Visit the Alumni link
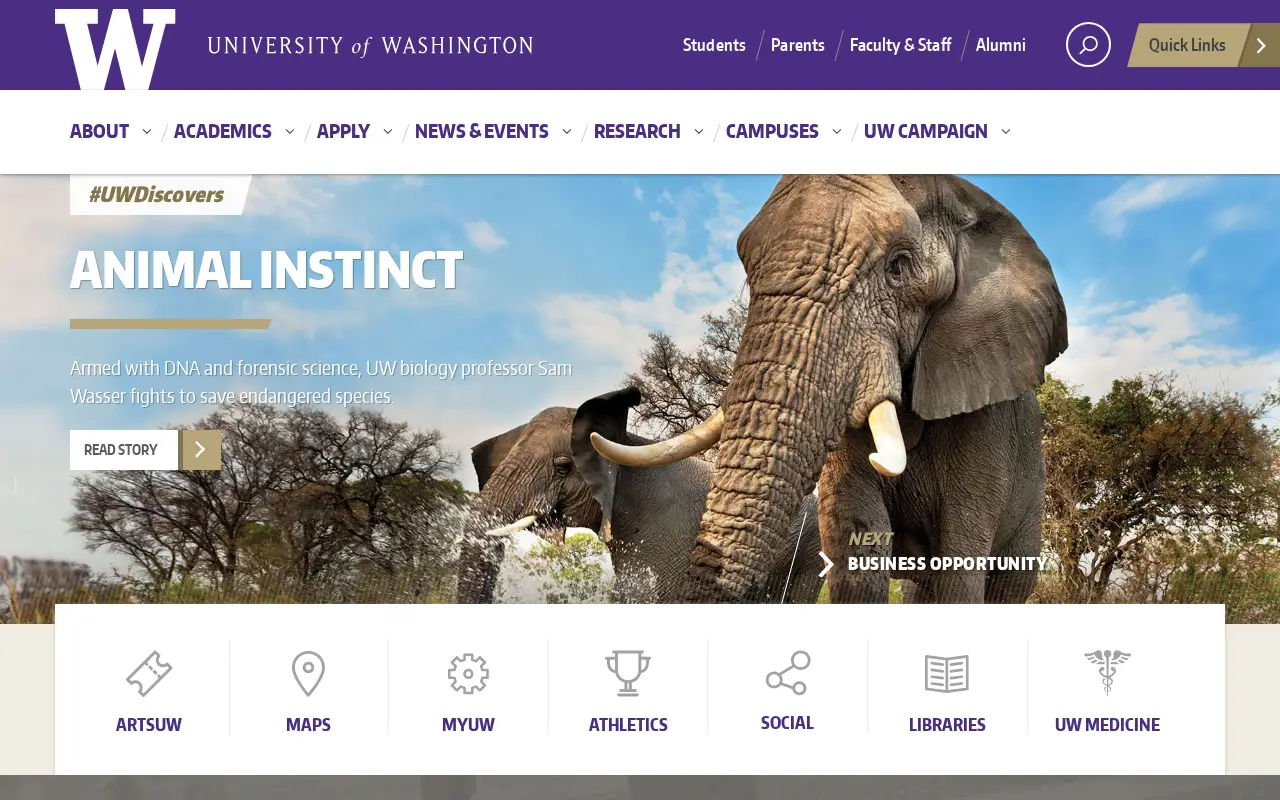This screenshot has width=1280, height=800. coord(1001,45)
